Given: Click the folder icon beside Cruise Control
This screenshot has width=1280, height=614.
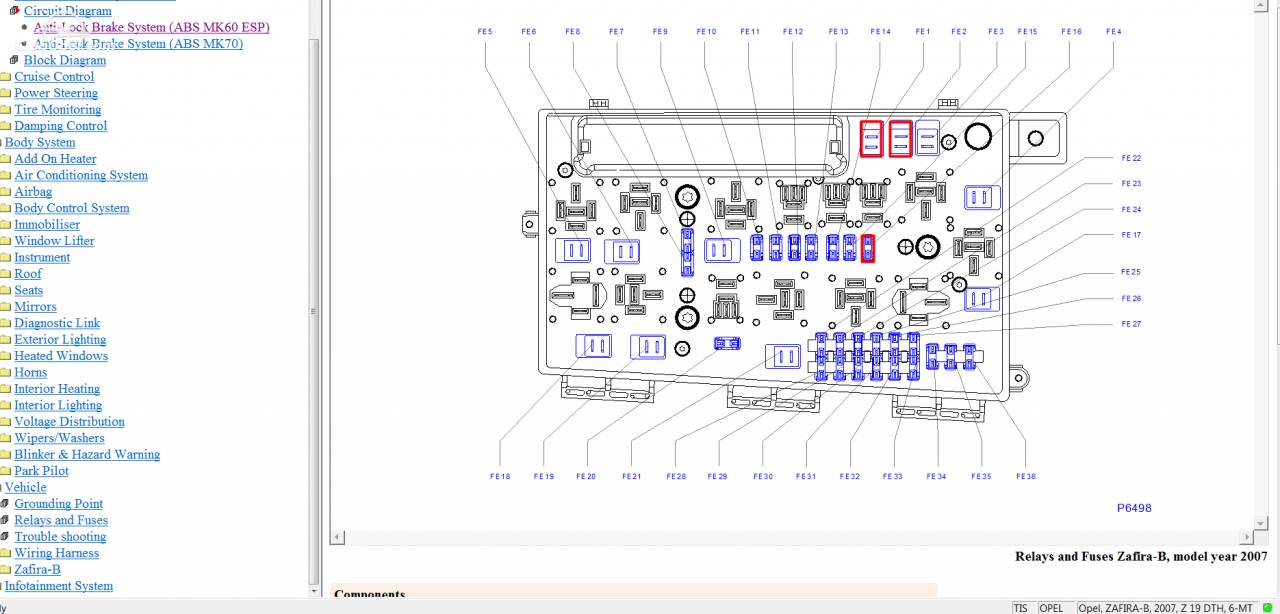Looking at the screenshot, I should (x=5, y=77).
